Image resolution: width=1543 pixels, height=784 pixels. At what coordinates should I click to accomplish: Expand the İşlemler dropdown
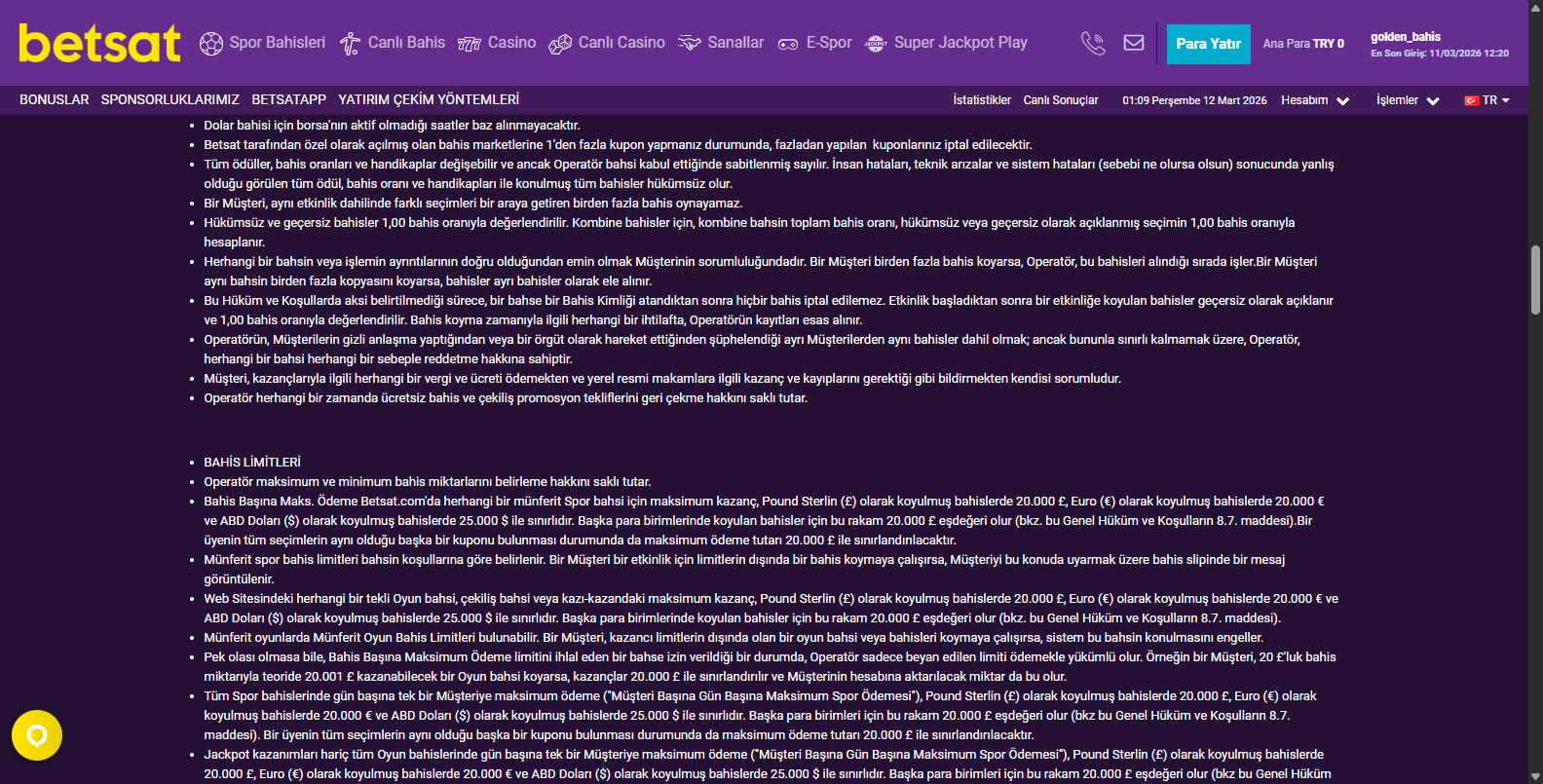coord(1408,100)
